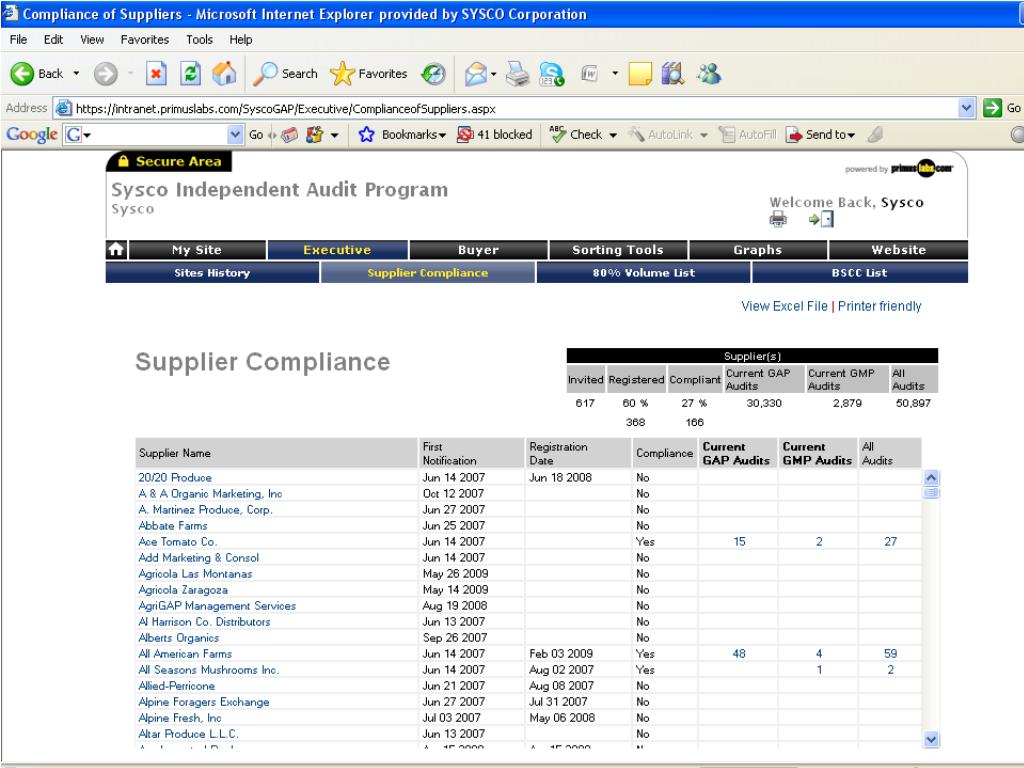Open browser History icon
1024x768 pixels.
tap(433, 74)
